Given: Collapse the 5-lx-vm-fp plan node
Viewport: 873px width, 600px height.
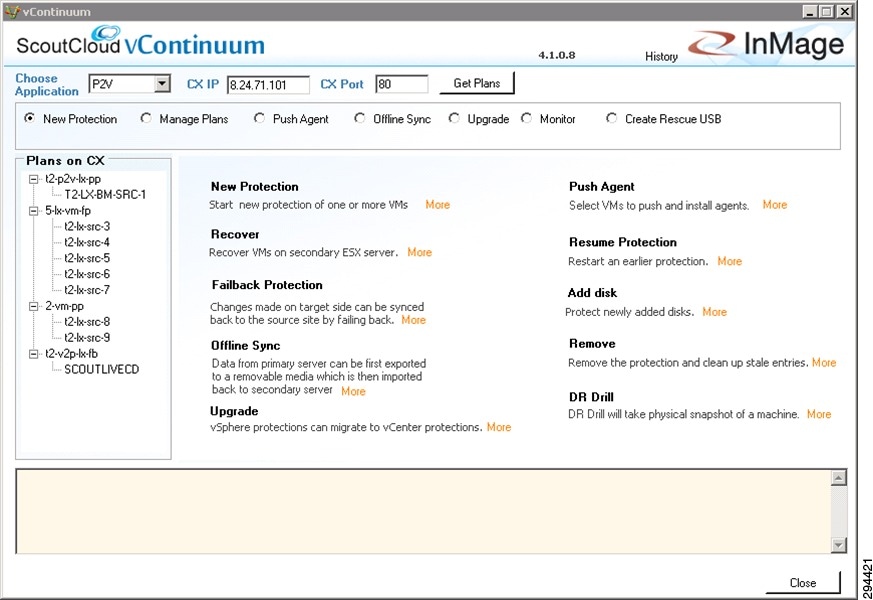Looking at the screenshot, I should 34,211.
